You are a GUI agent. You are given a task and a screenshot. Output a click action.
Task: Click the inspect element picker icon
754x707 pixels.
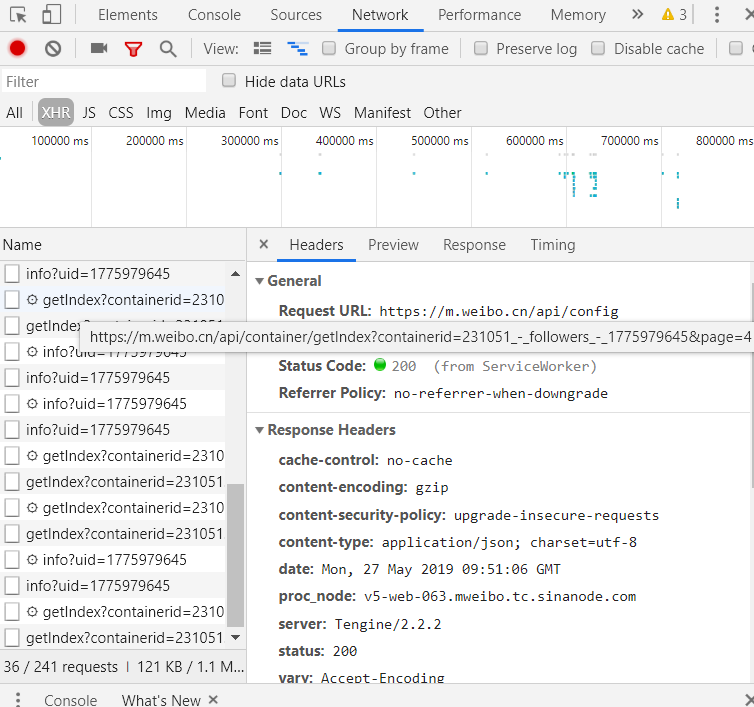coord(18,15)
